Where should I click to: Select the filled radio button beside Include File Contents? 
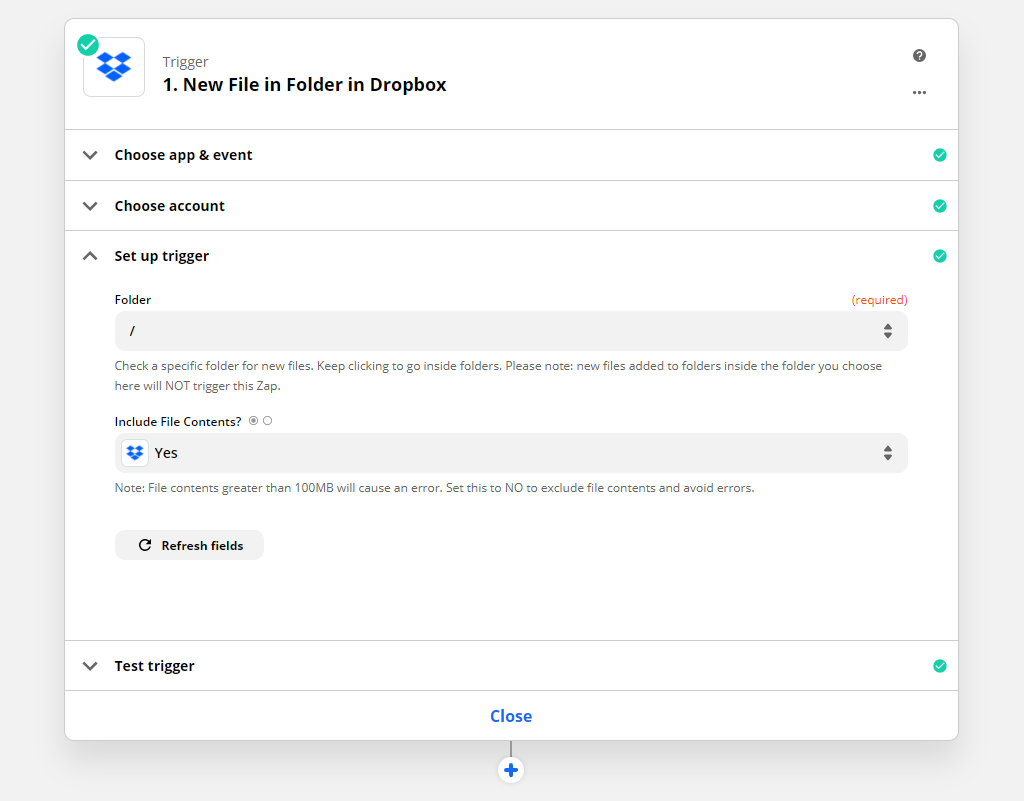click(253, 421)
